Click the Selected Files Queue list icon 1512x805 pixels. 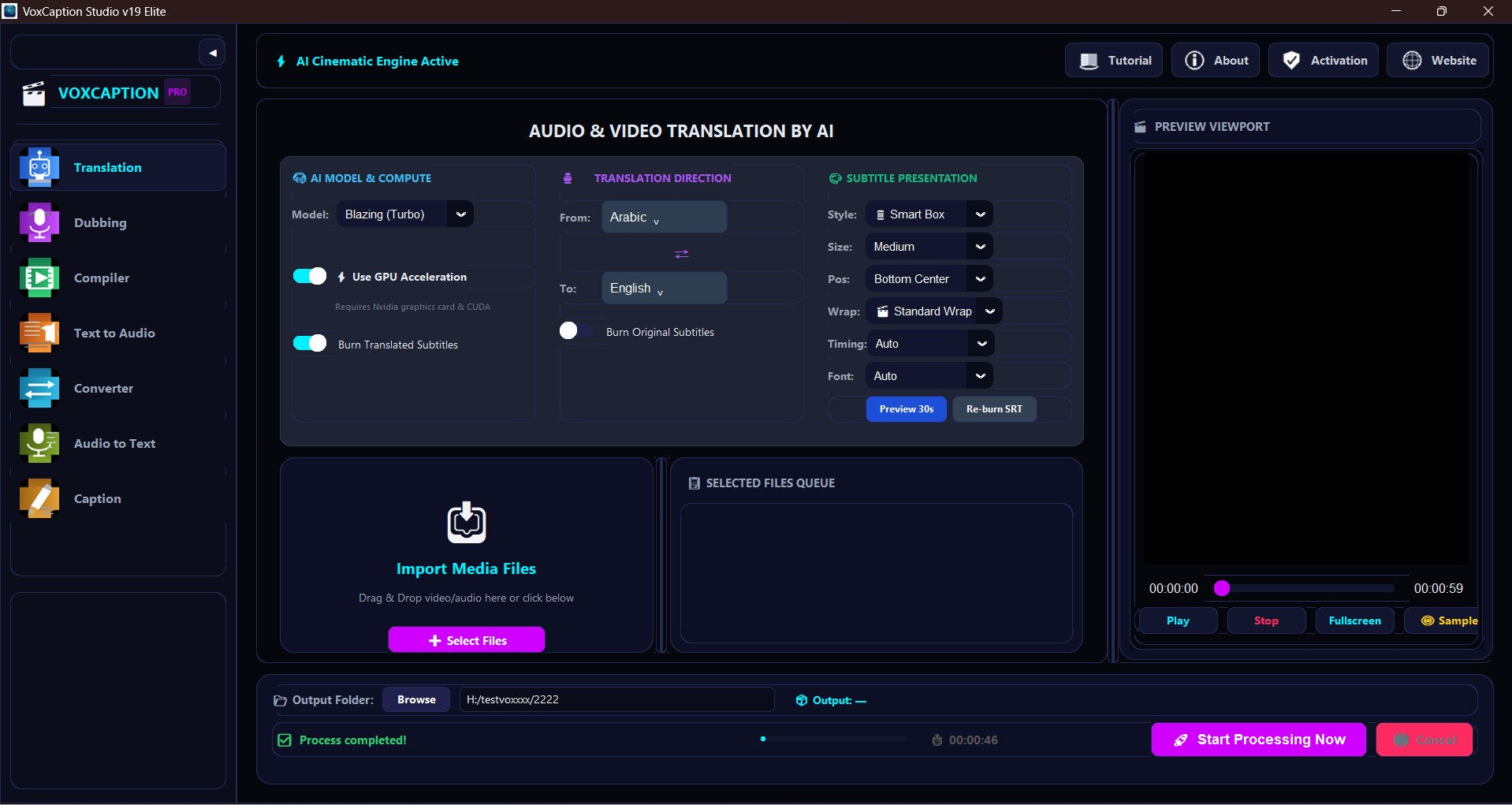[x=695, y=483]
